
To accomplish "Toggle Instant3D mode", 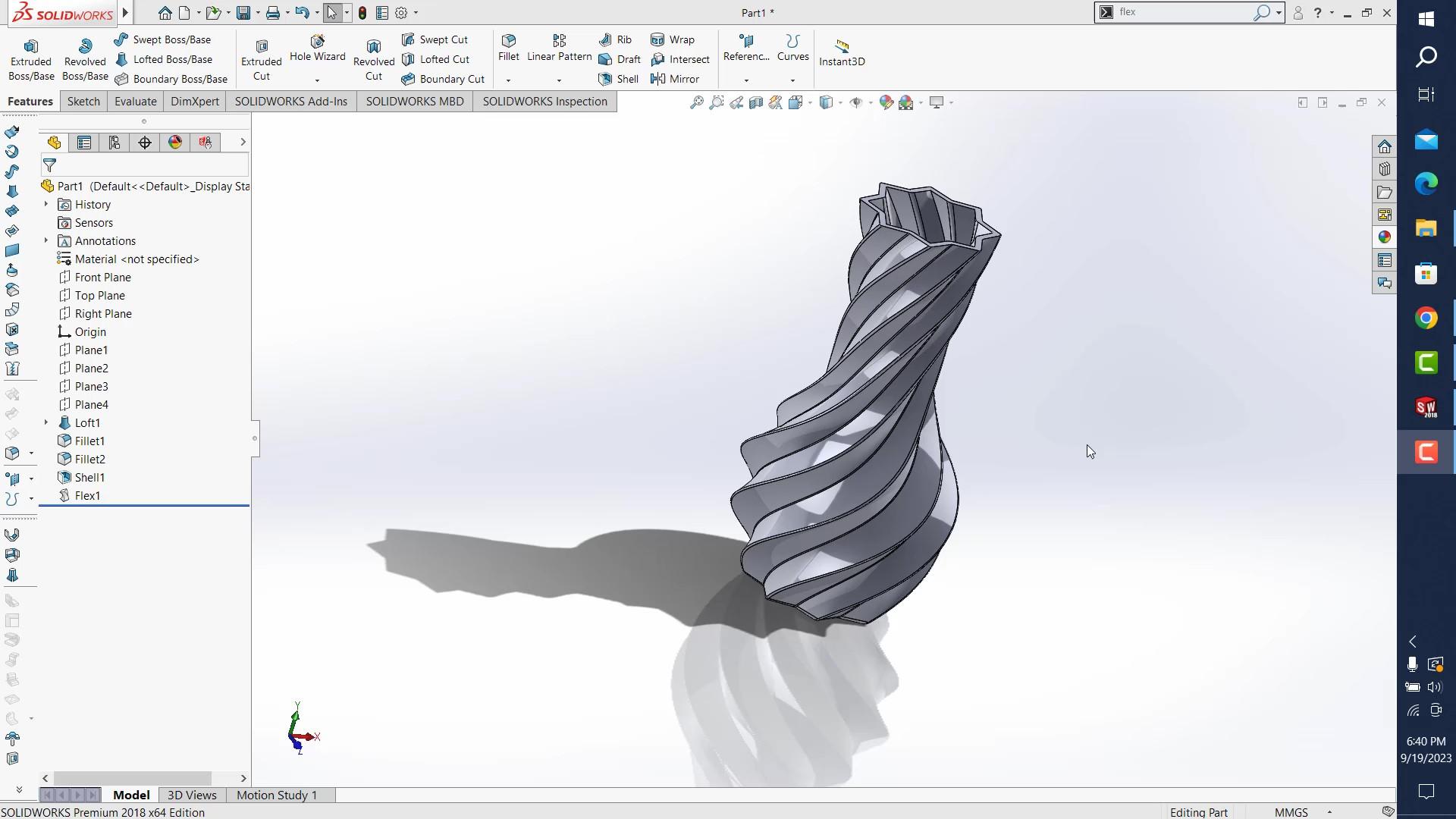I will pyautogui.click(x=842, y=52).
